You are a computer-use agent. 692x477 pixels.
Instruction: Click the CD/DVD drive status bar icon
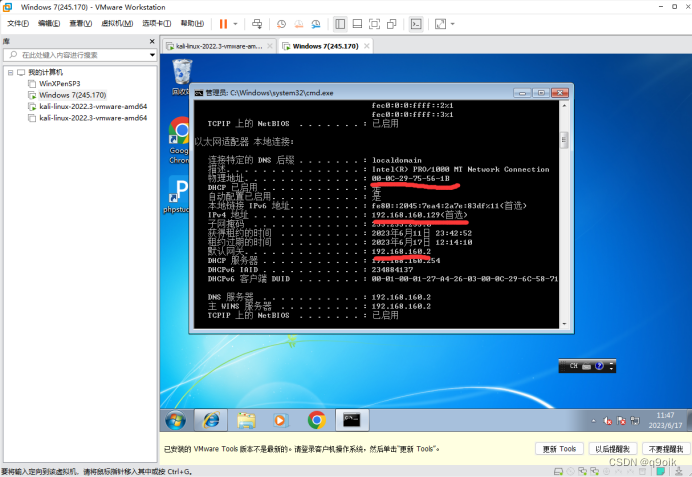tap(570, 471)
